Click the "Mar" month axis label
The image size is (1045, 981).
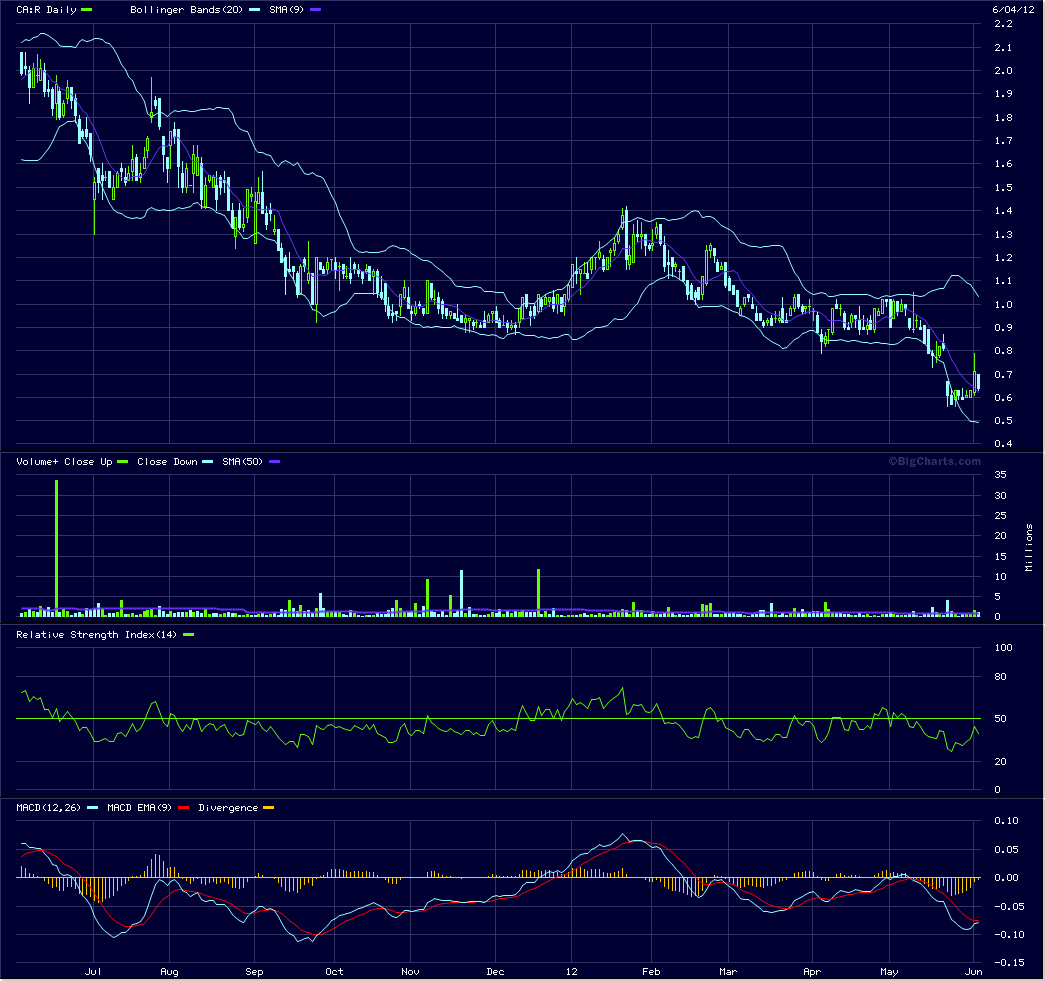click(728, 972)
